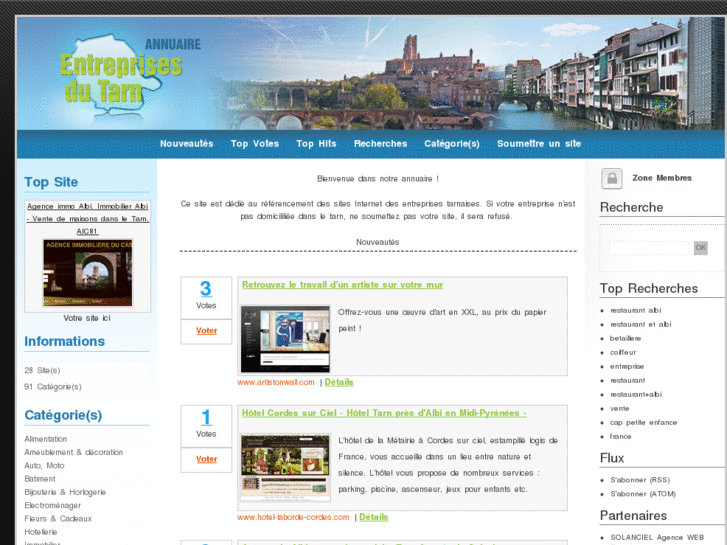Open the Top Votes page

coord(255,144)
